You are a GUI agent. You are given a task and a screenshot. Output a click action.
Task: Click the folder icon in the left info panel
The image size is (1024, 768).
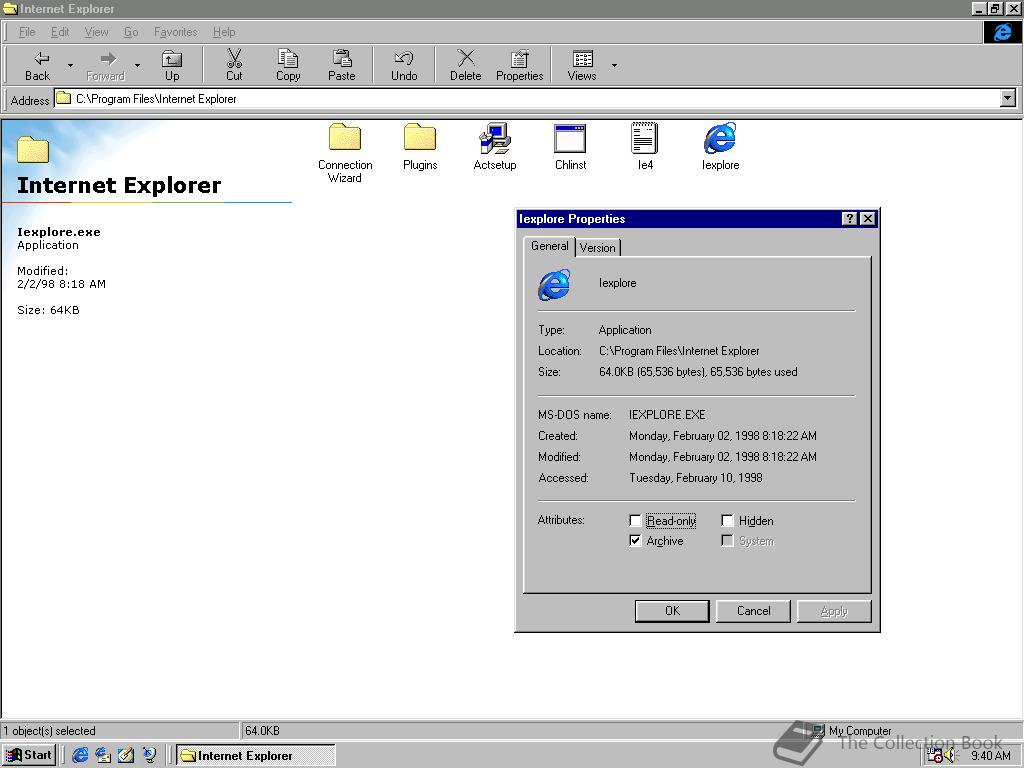coord(33,149)
